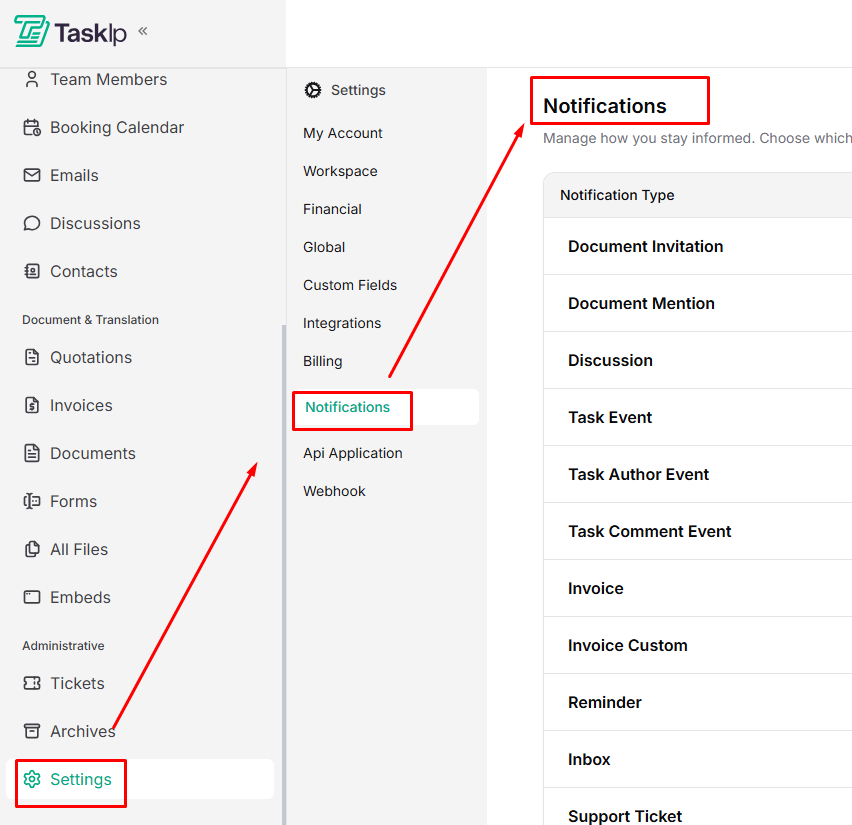
Task: Open Booking Calendar icon in sidebar
Action: pos(32,127)
